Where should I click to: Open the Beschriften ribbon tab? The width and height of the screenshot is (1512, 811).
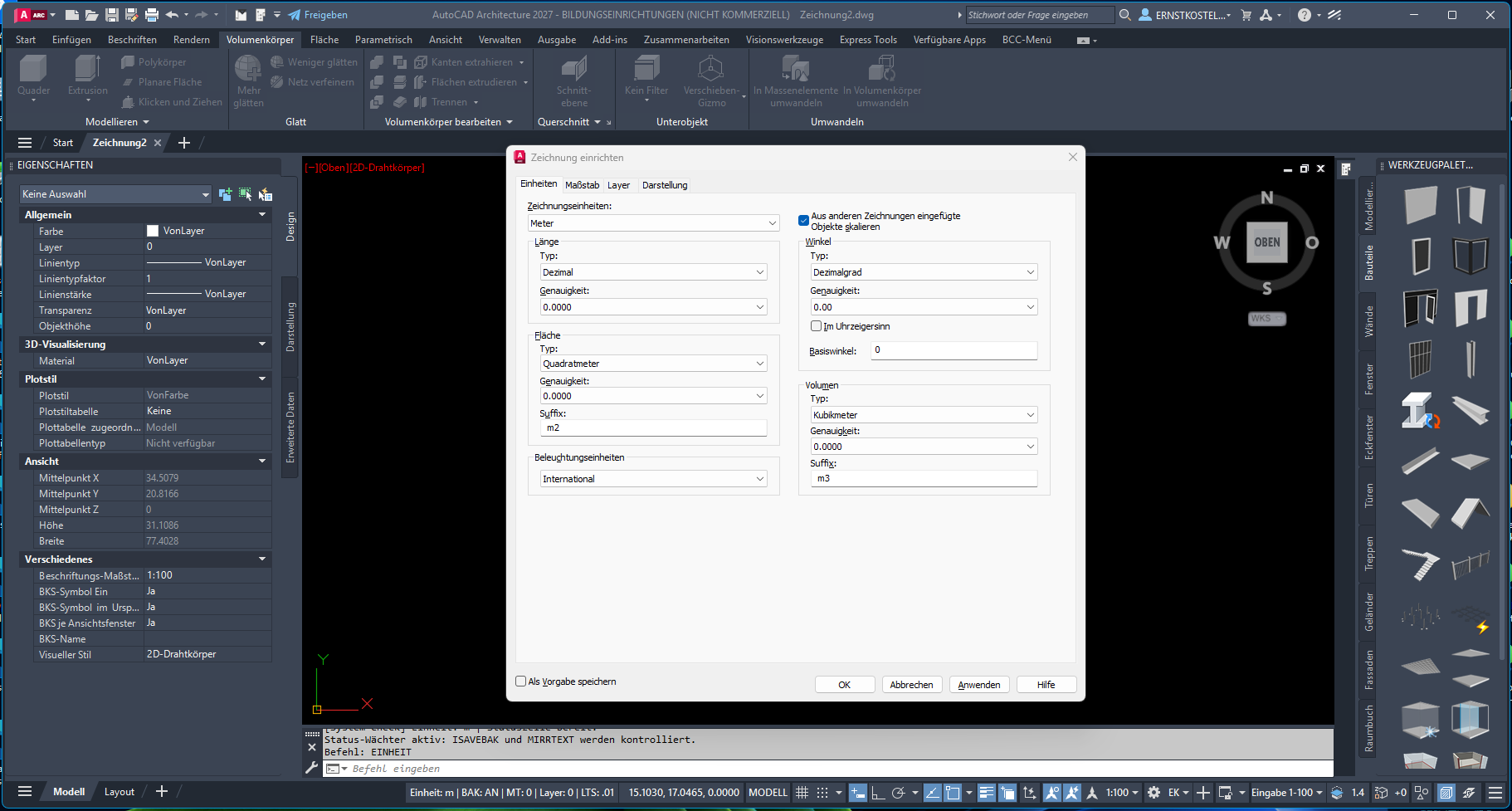[x=132, y=40]
